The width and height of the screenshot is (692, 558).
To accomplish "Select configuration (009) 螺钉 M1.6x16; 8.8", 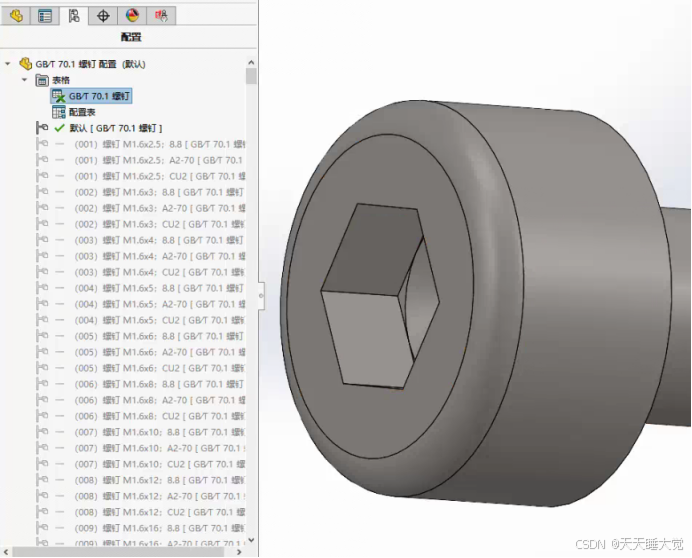I will tap(160, 528).
